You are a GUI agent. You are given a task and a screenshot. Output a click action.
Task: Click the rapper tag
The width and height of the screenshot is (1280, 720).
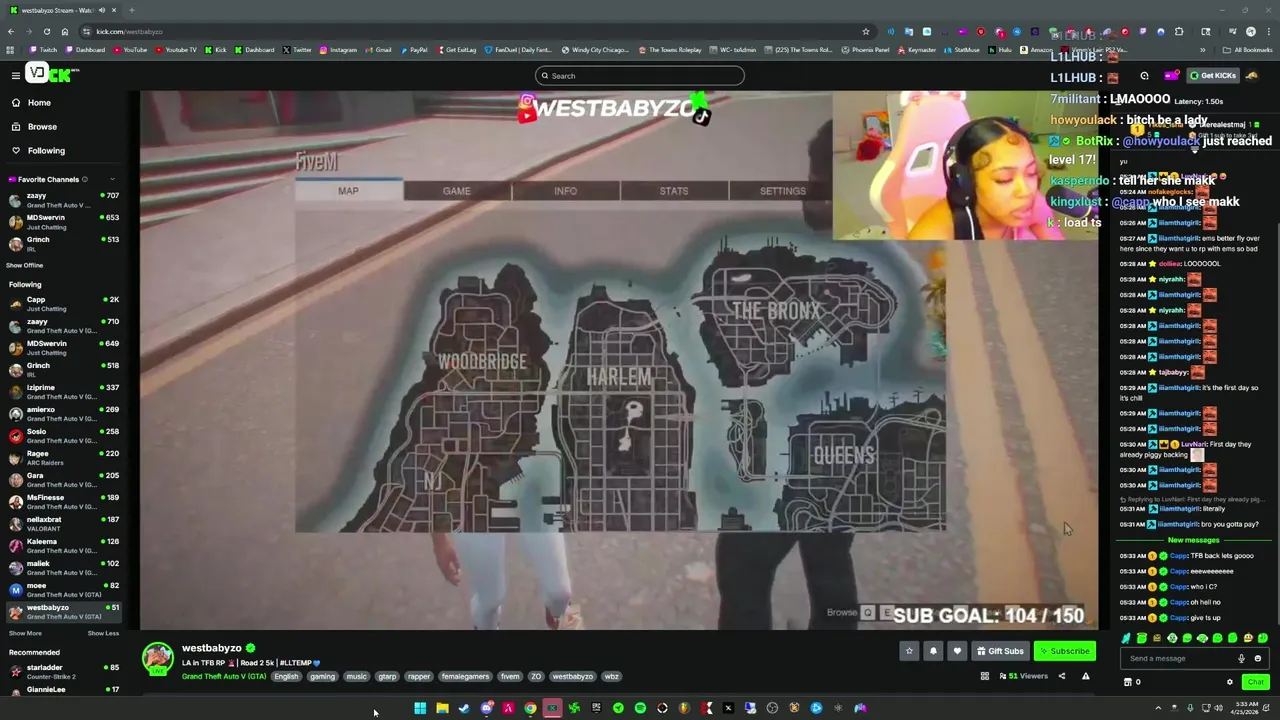[419, 677]
